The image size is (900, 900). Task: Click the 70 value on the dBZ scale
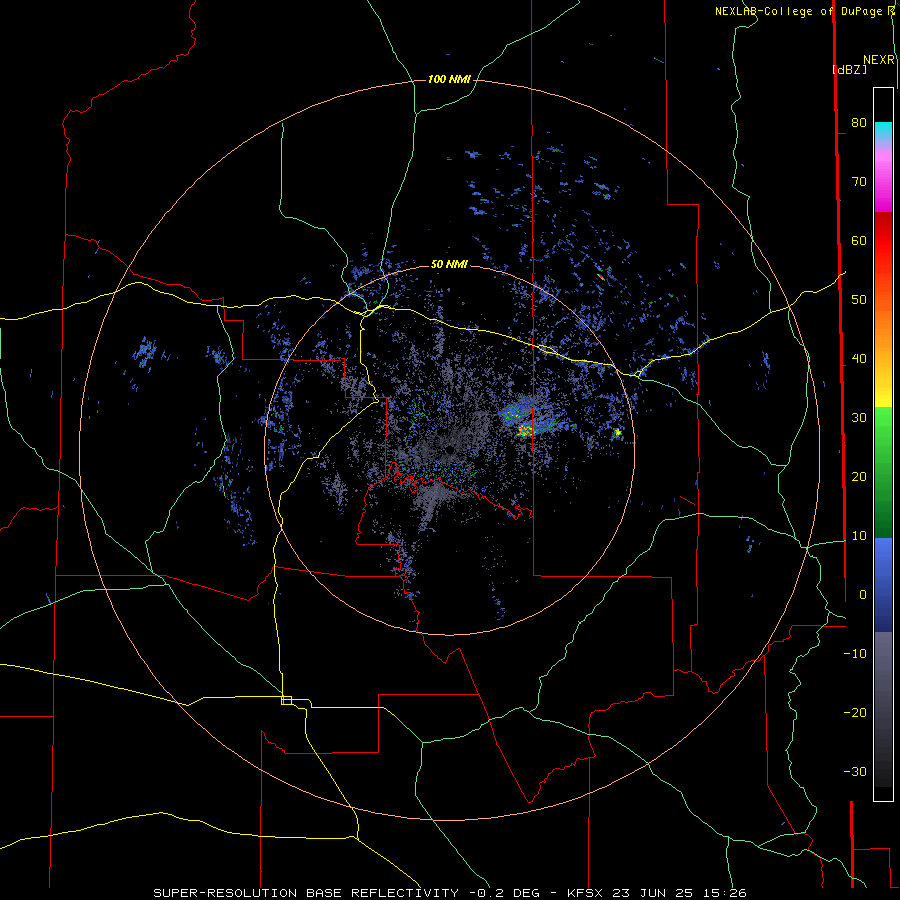tap(859, 181)
